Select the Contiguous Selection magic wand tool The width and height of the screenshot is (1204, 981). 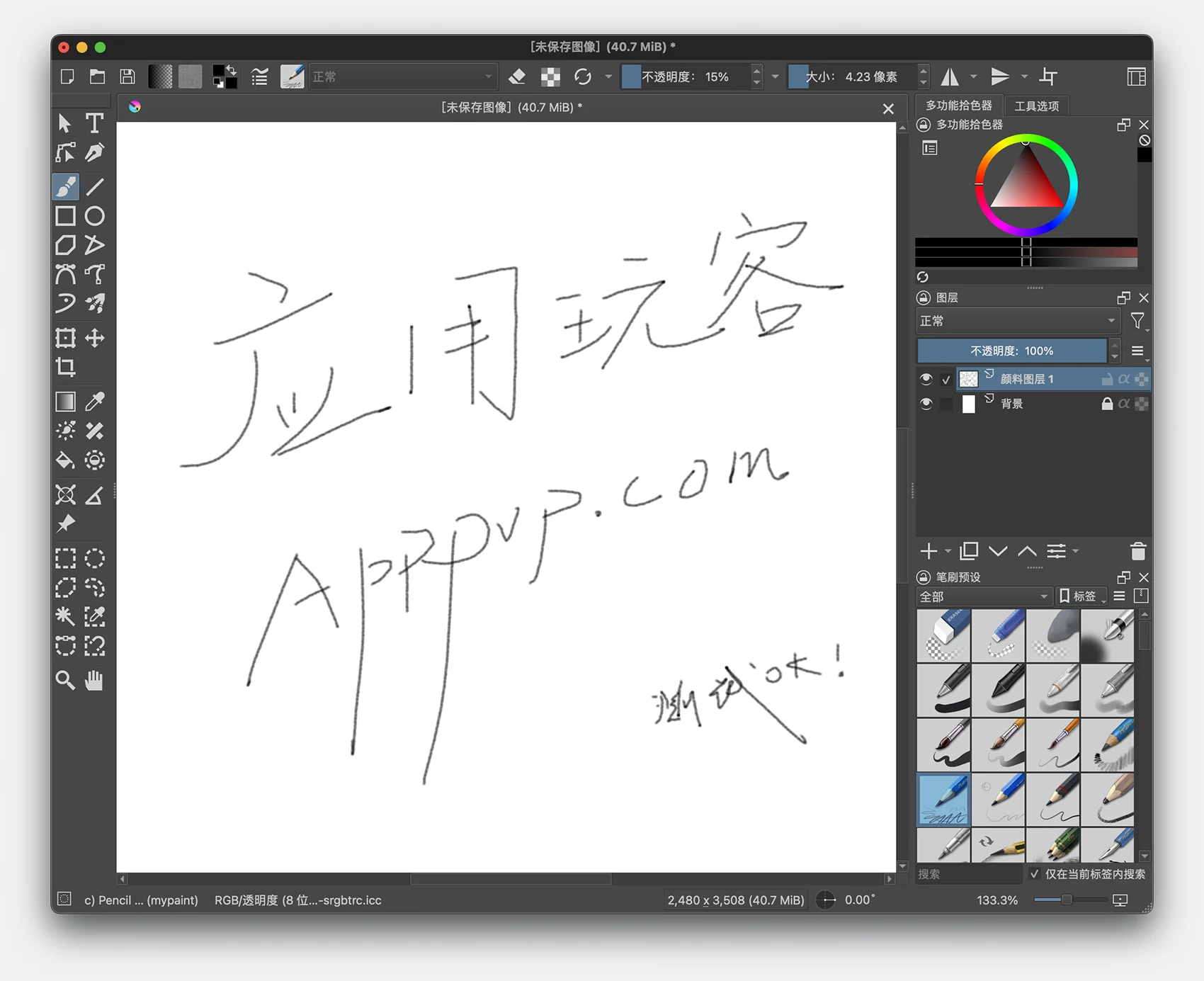pyautogui.click(x=66, y=616)
